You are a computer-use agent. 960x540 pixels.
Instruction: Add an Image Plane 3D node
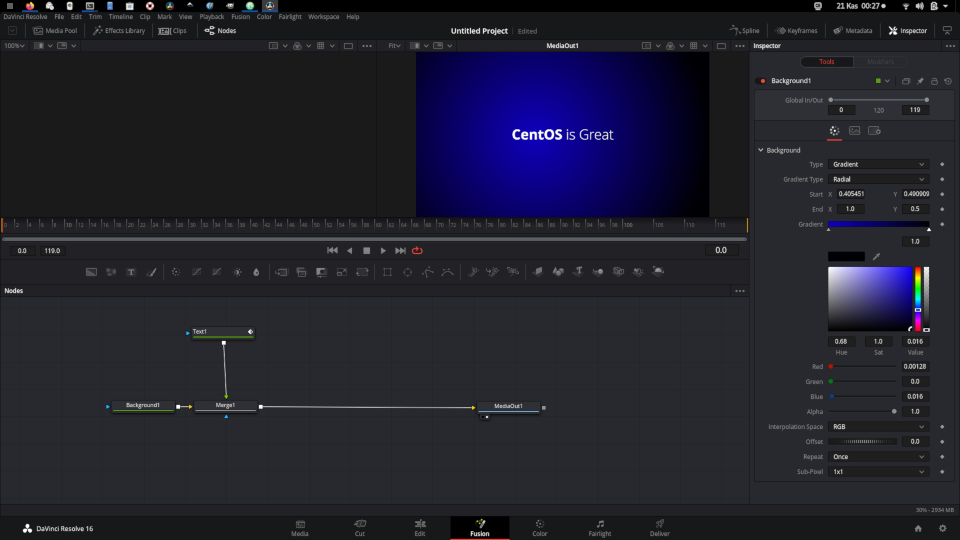pyautogui.click(x=538, y=271)
